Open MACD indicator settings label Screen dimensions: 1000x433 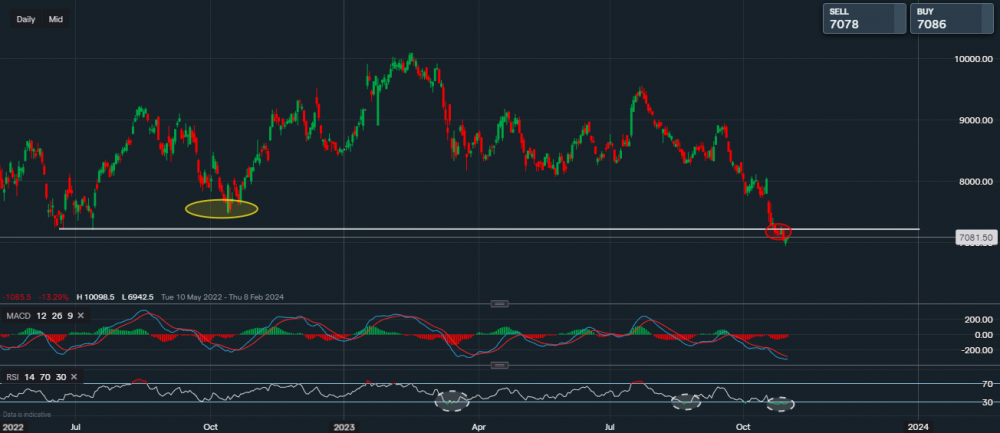[20, 316]
